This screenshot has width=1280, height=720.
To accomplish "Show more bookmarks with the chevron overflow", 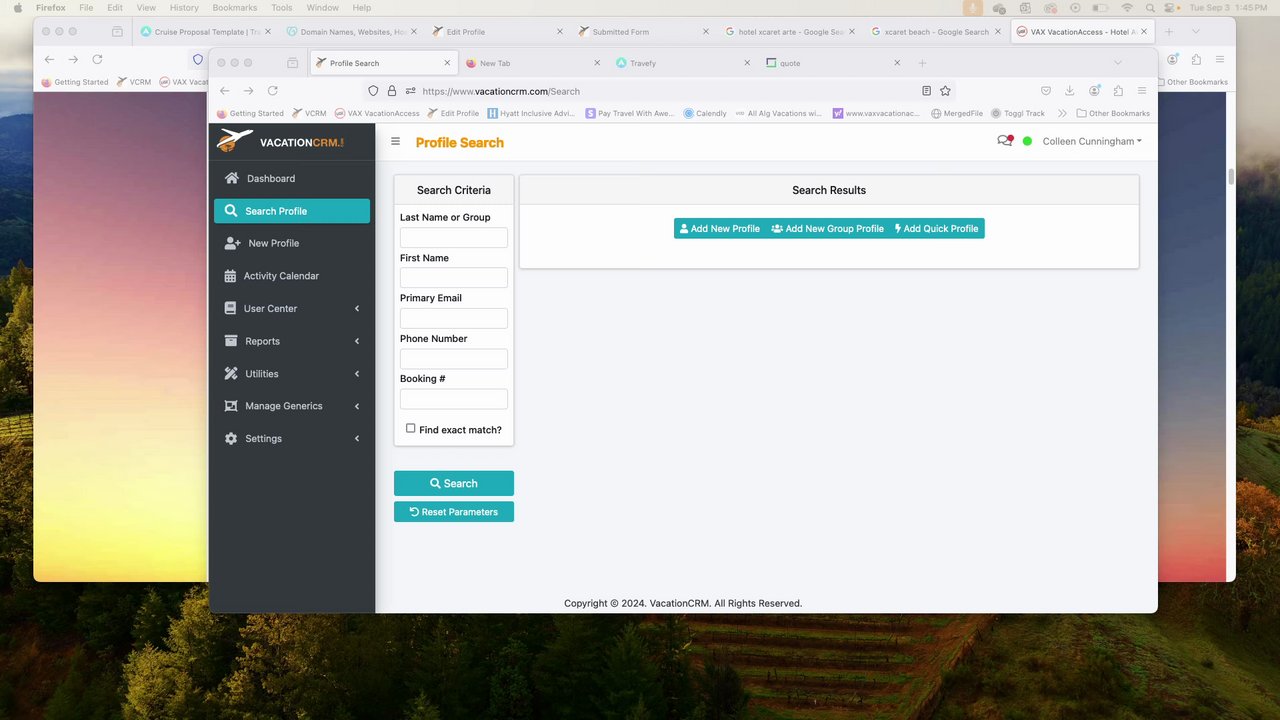I will coord(1062,113).
